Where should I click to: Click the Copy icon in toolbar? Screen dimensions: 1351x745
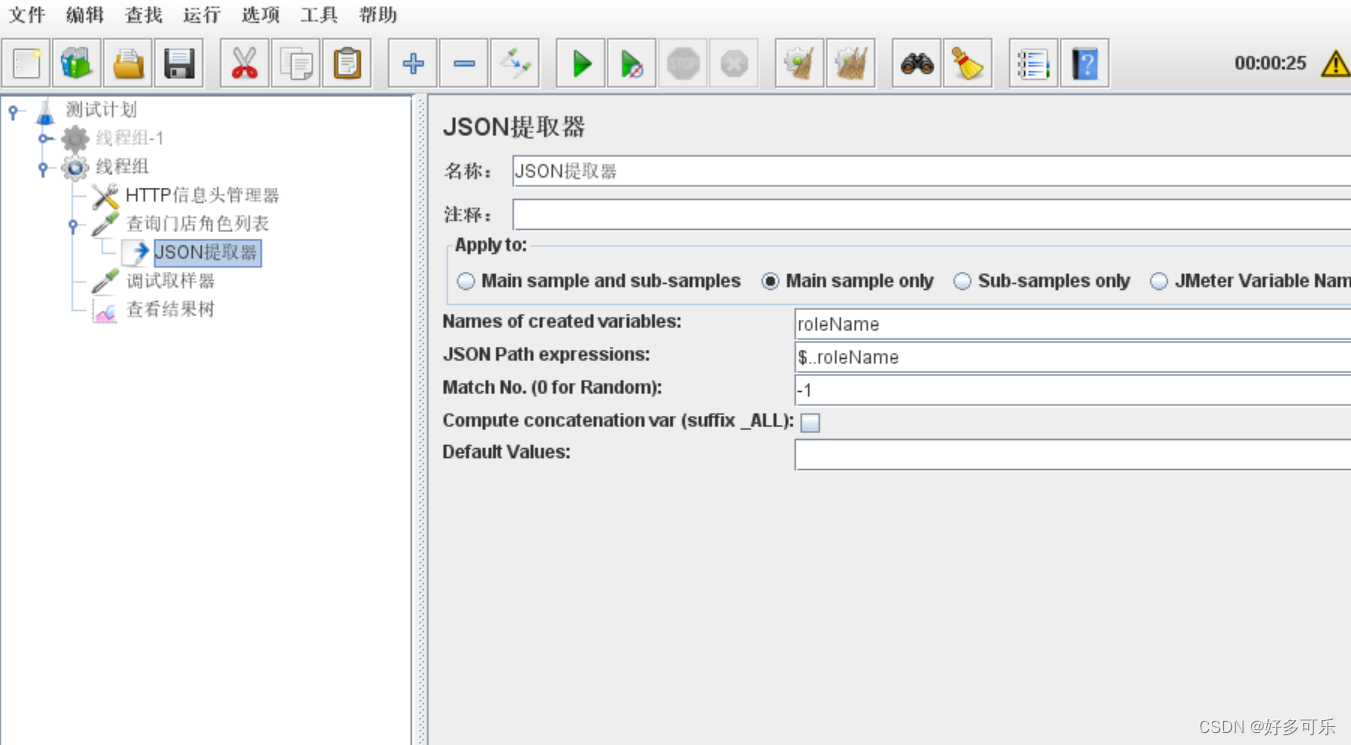(296, 64)
